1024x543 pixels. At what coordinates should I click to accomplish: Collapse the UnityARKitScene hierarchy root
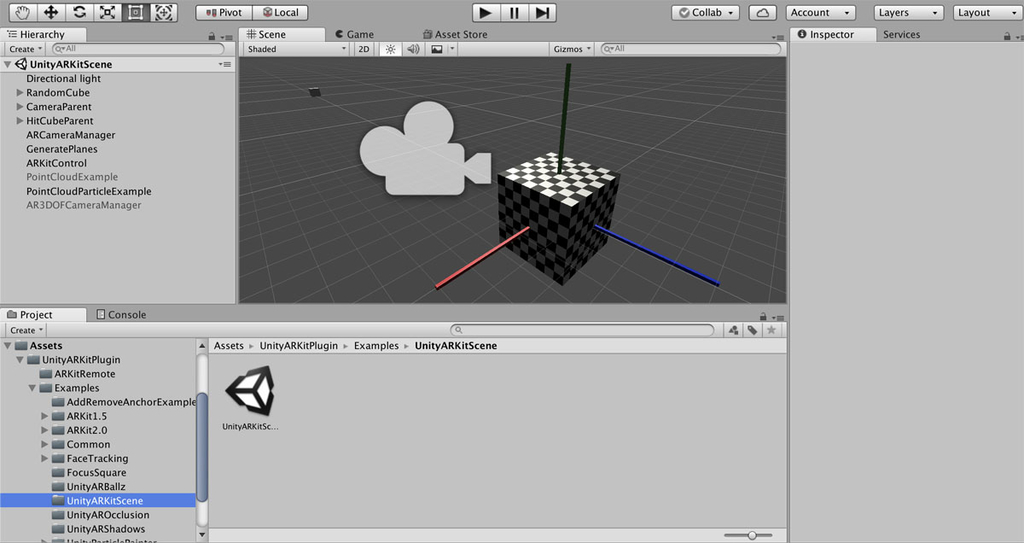pos(8,64)
